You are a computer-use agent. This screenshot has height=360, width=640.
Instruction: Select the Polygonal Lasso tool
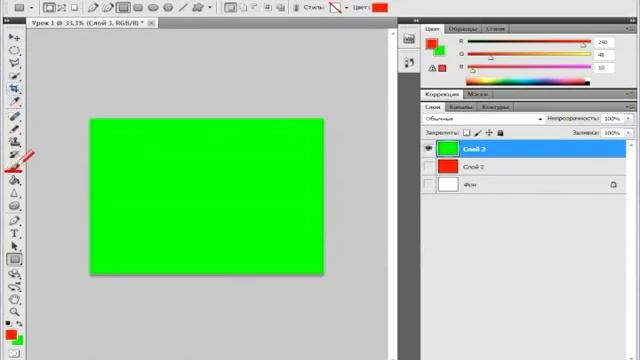[x=14, y=63]
